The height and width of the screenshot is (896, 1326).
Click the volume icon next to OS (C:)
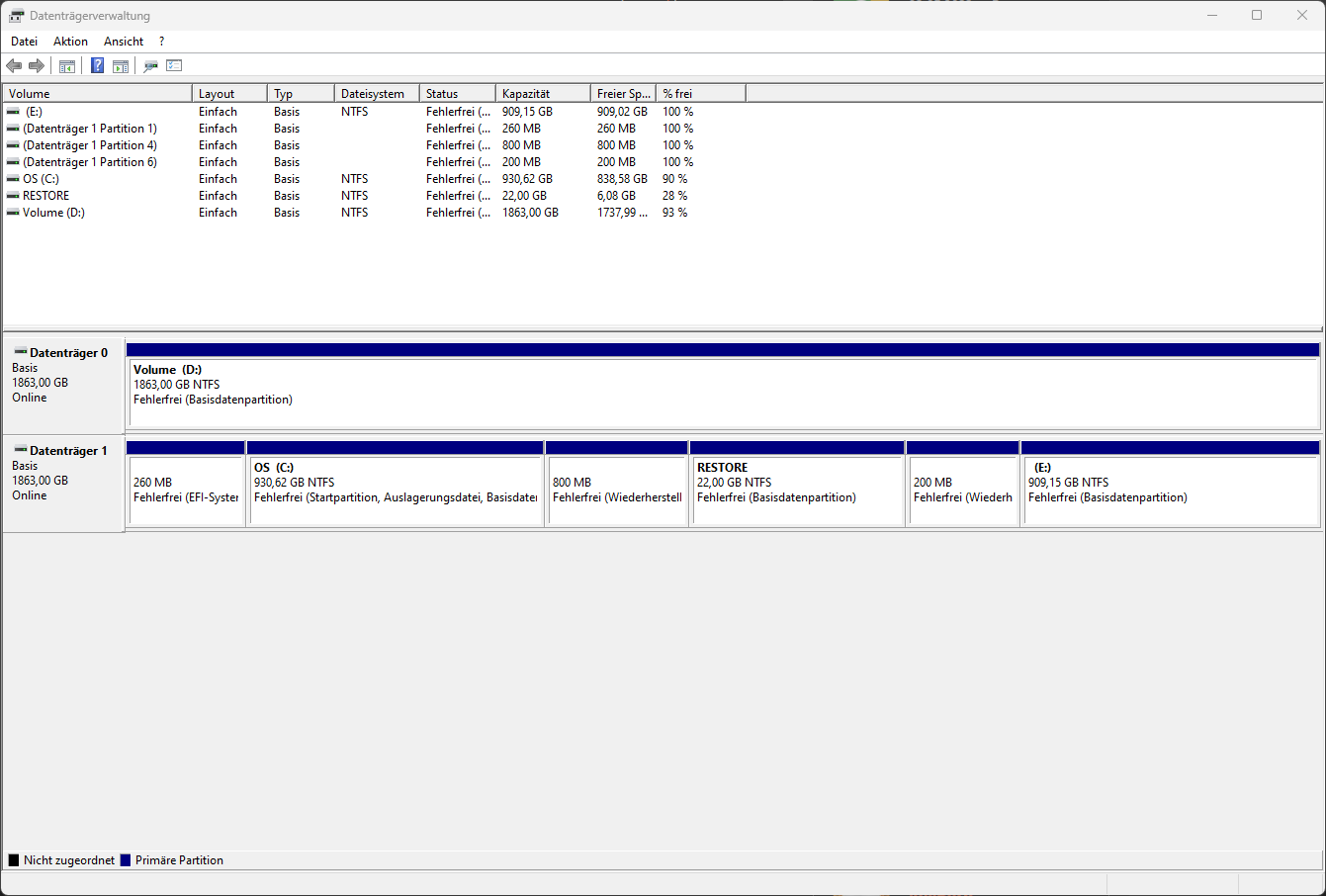(14, 178)
